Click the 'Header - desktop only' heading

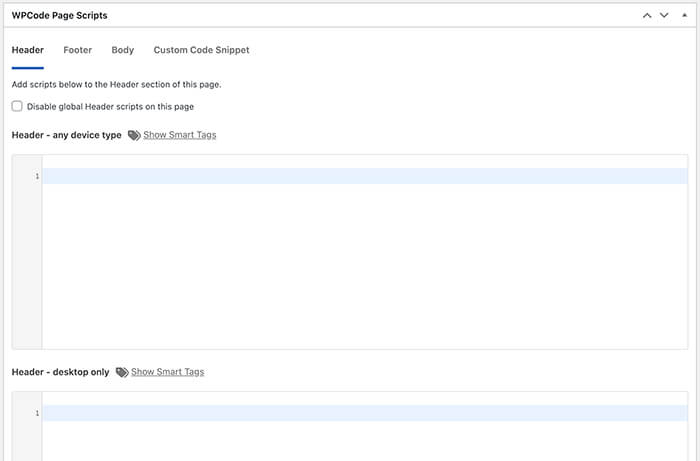(60, 372)
